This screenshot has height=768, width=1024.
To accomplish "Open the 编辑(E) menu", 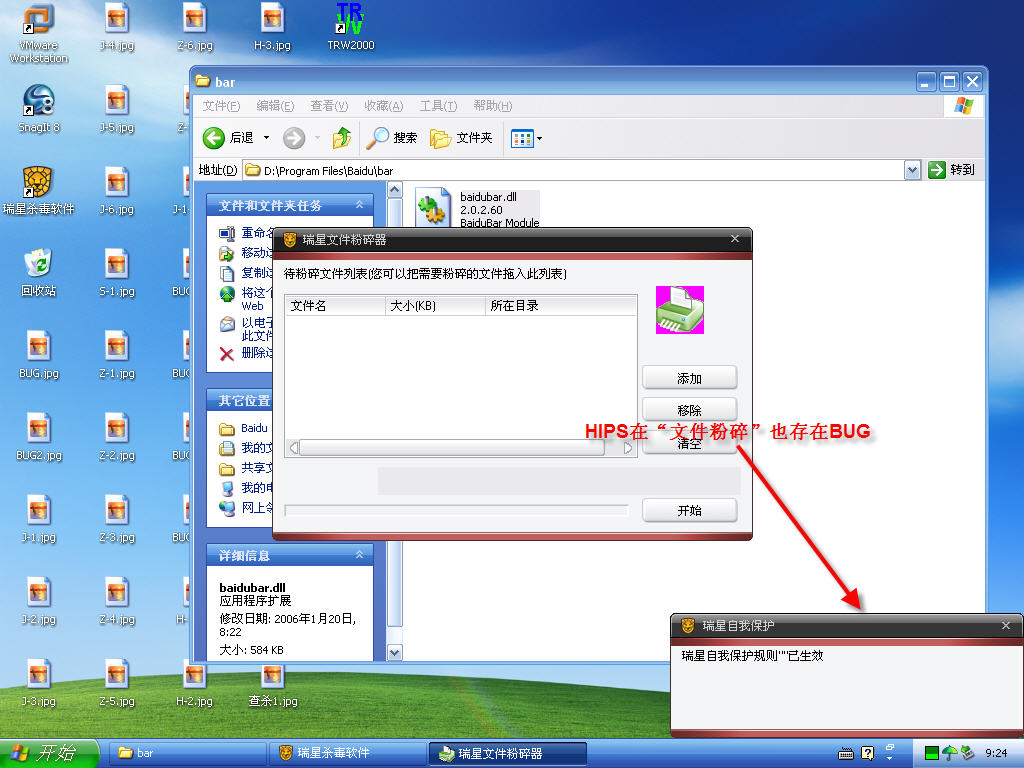I will click(275, 106).
